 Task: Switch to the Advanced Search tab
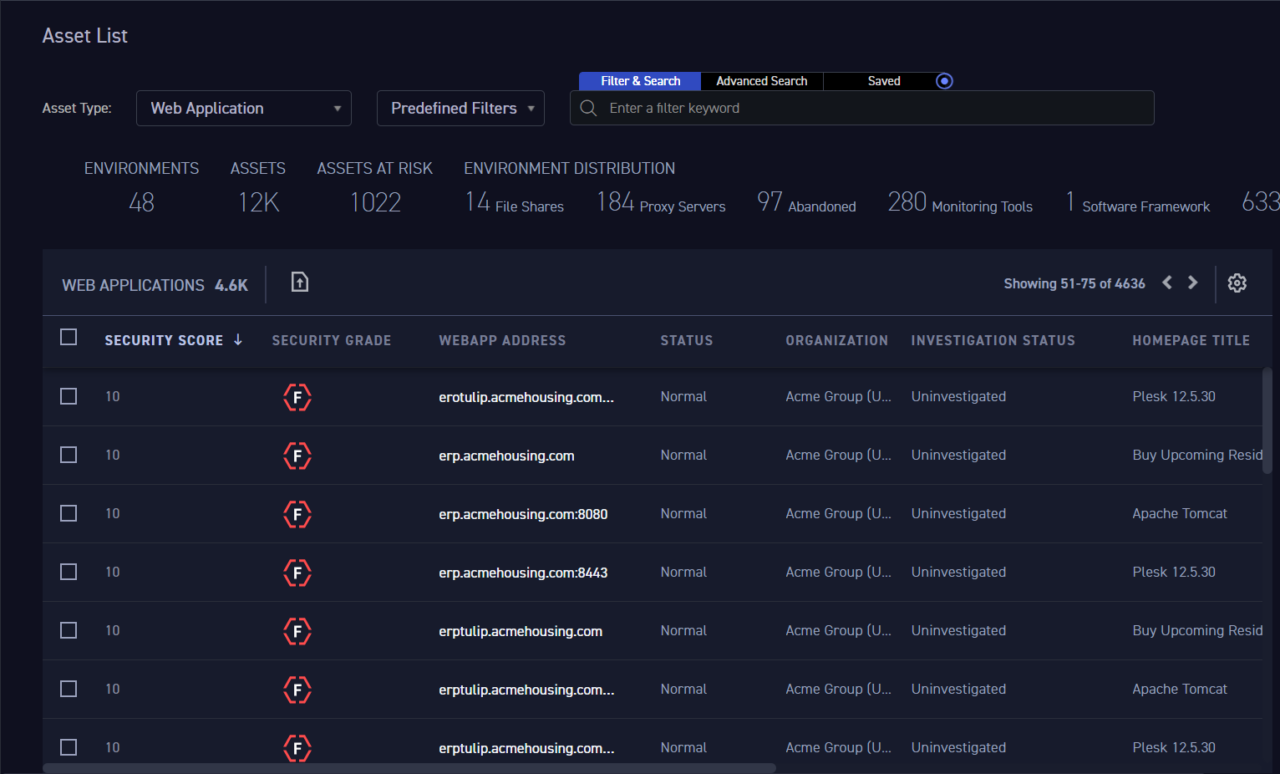[x=761, y=81]
